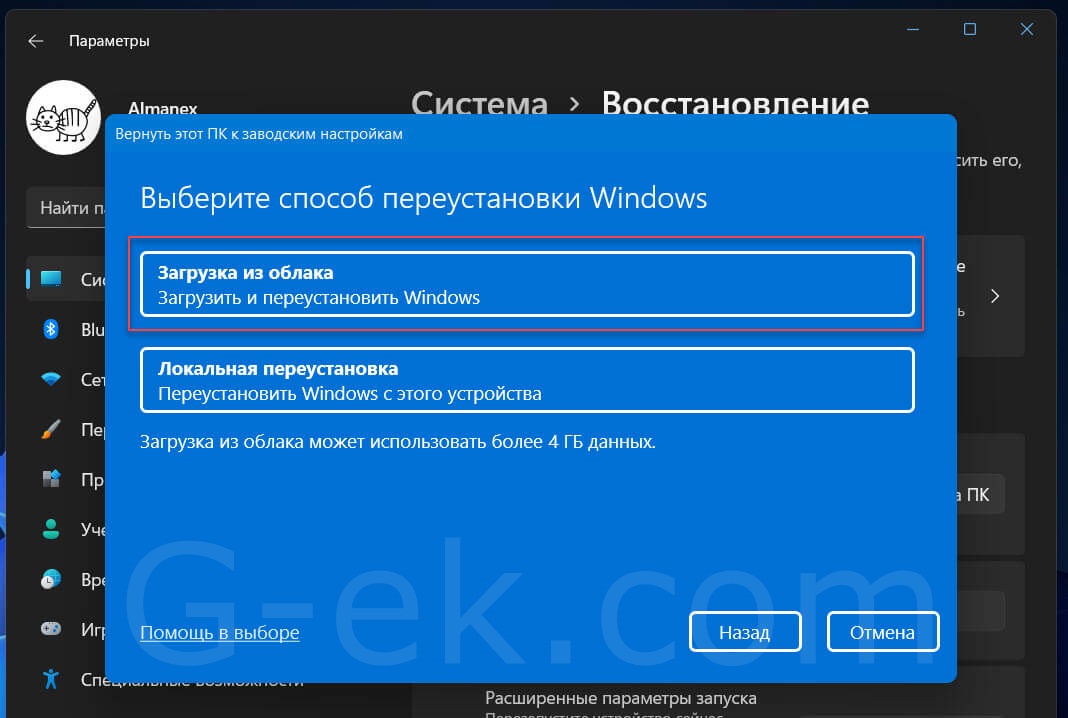Focus the Найти settings search field
The height and width of the screenshot is (718, 1068).
pyautogui.click(x=67, y=208)
